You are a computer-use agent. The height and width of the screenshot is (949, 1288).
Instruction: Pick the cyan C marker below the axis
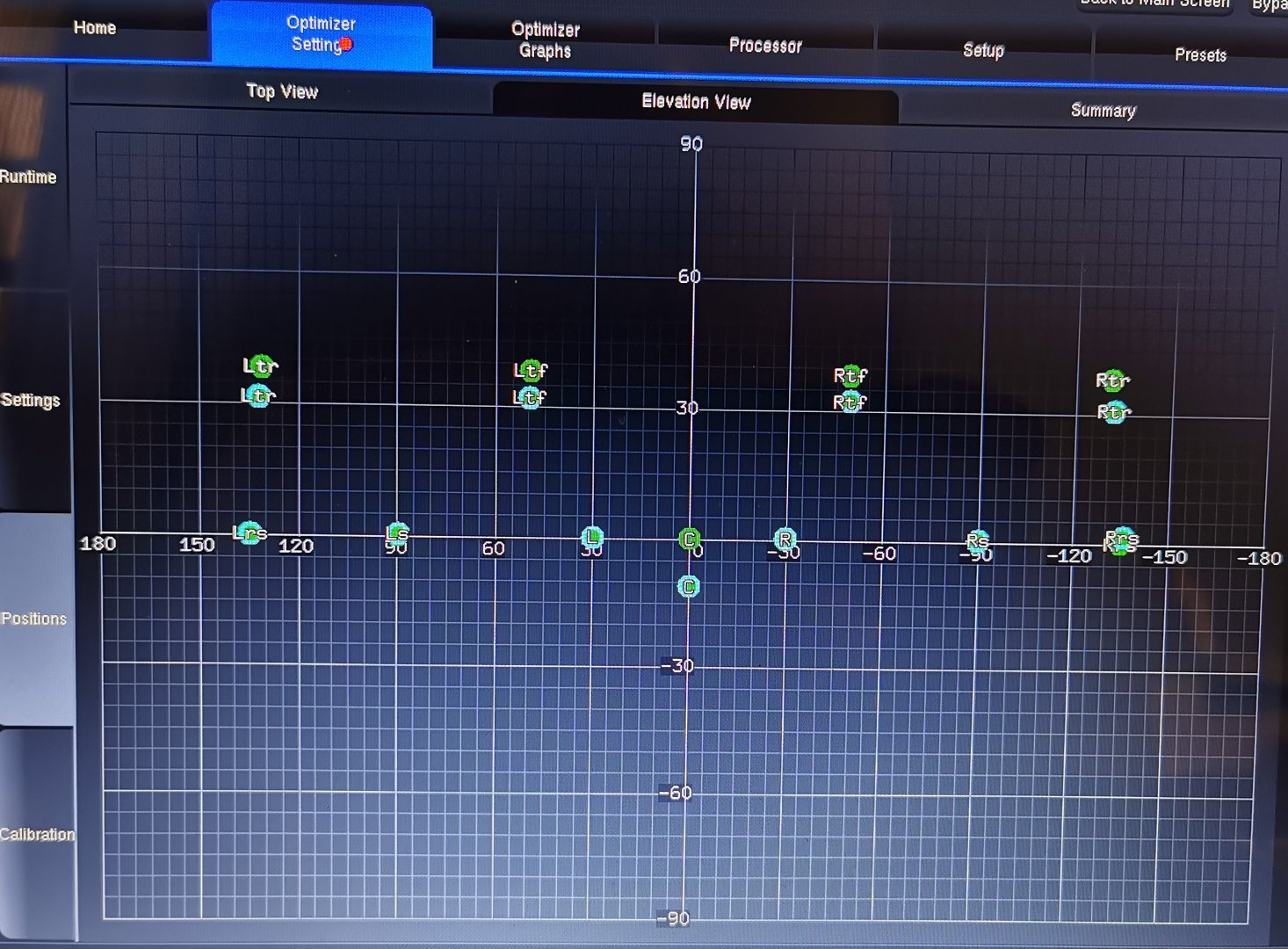pos(689,586)
